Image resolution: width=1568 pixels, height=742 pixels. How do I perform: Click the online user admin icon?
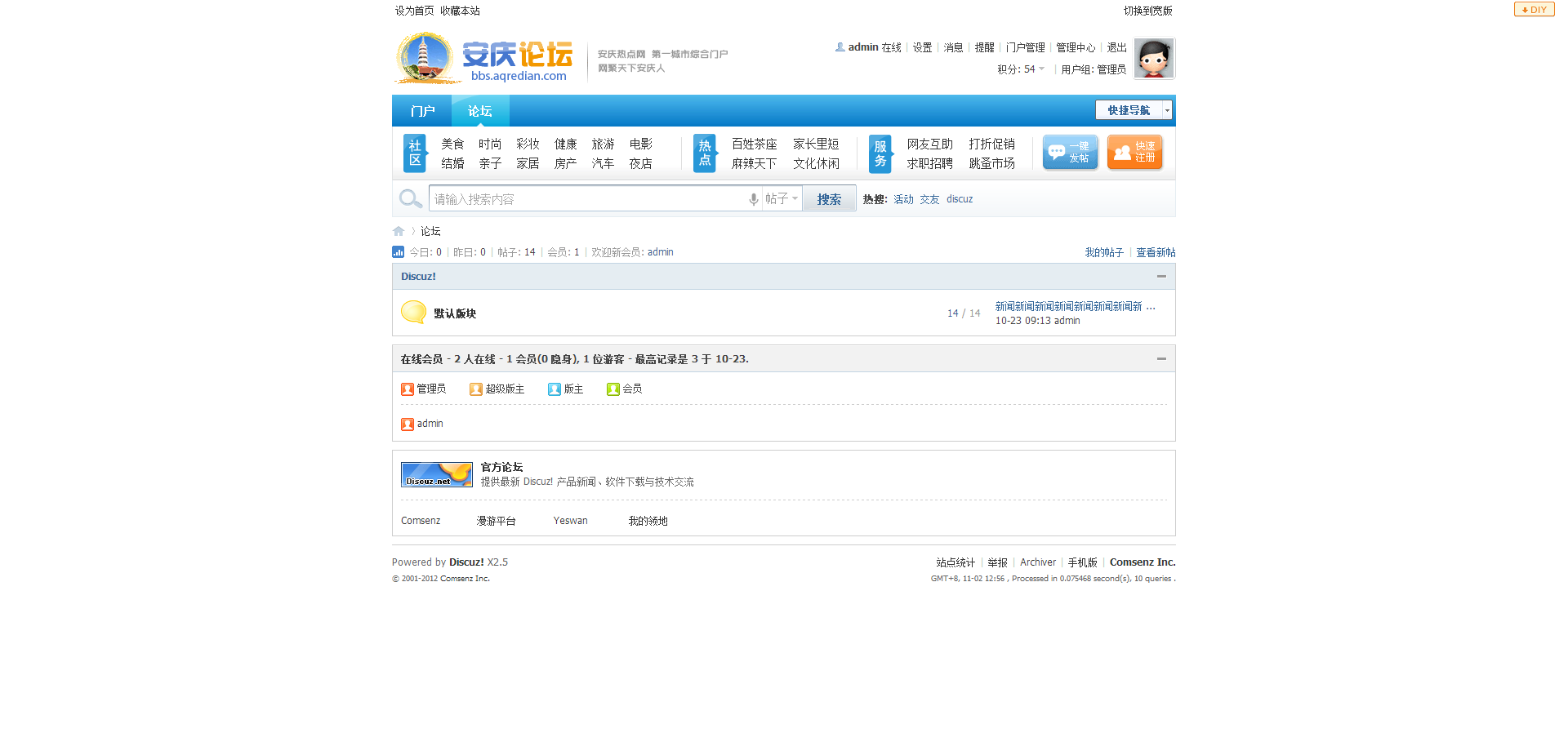[x=408, y=424]
